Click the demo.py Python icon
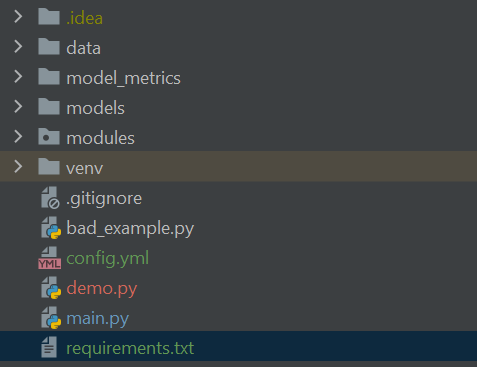477x367 pixels. [x=51, y=288]
